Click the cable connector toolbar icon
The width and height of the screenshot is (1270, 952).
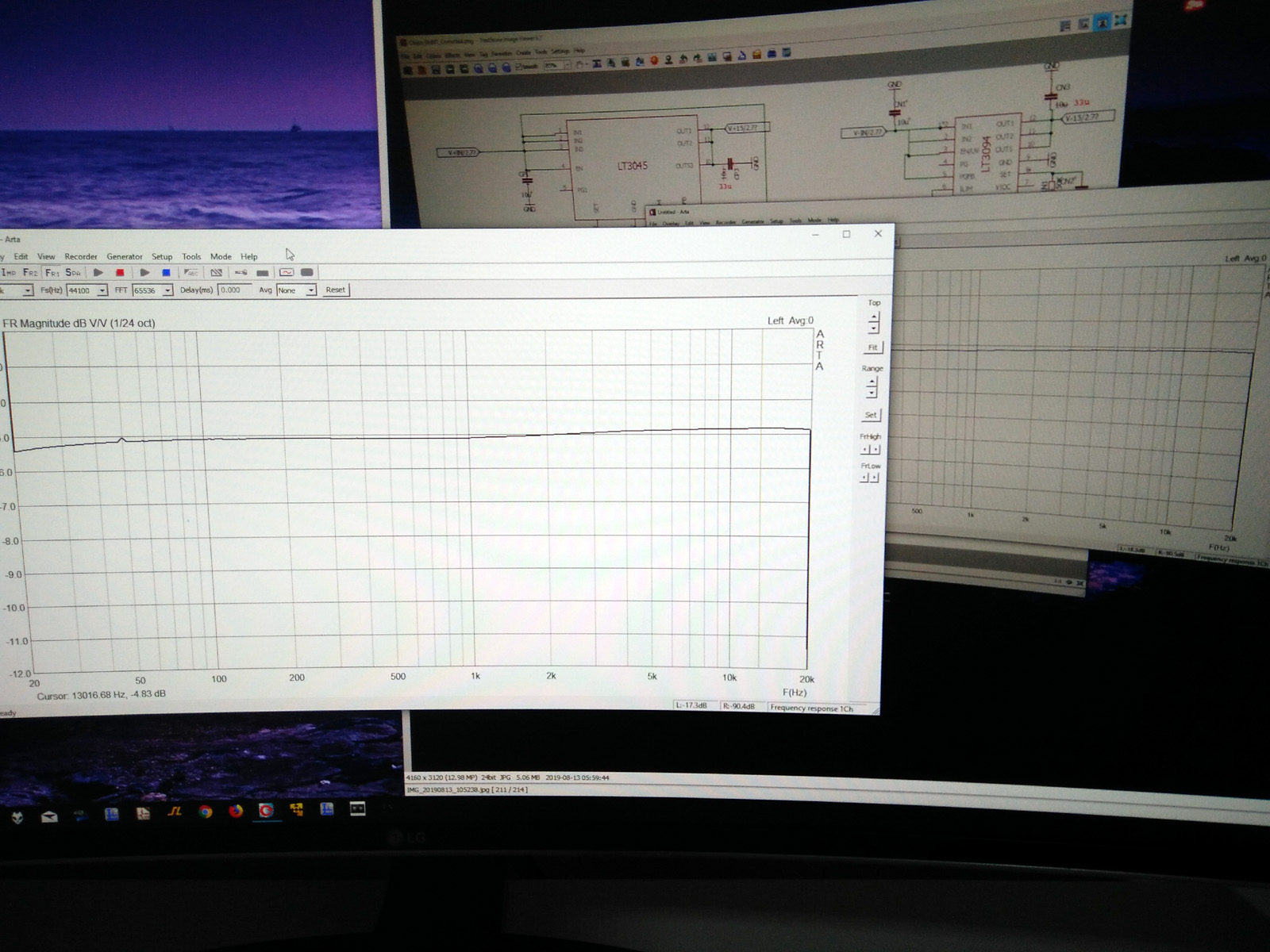(x=241, y=272)
